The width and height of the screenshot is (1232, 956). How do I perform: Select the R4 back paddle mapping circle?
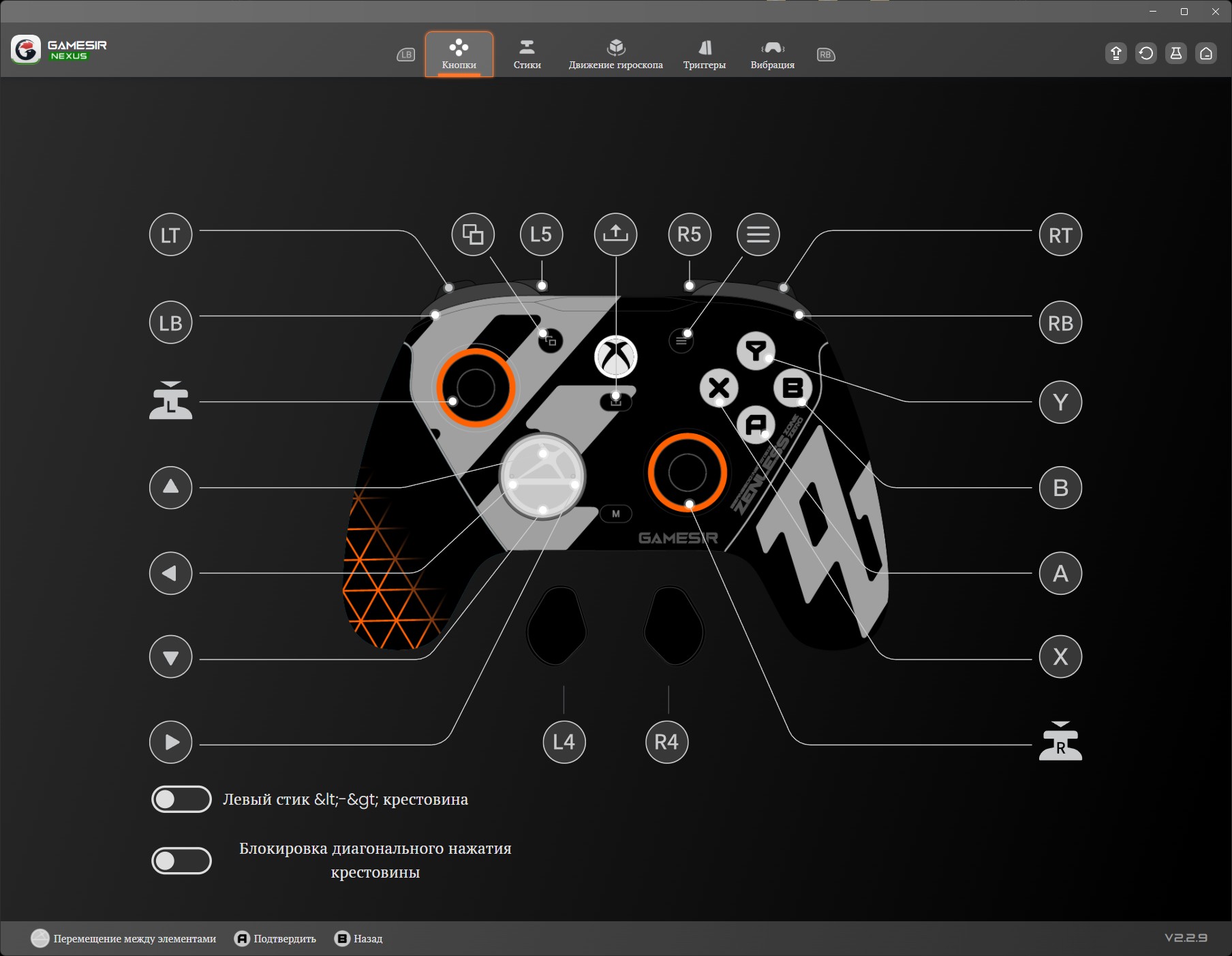(x=666, y=742)
